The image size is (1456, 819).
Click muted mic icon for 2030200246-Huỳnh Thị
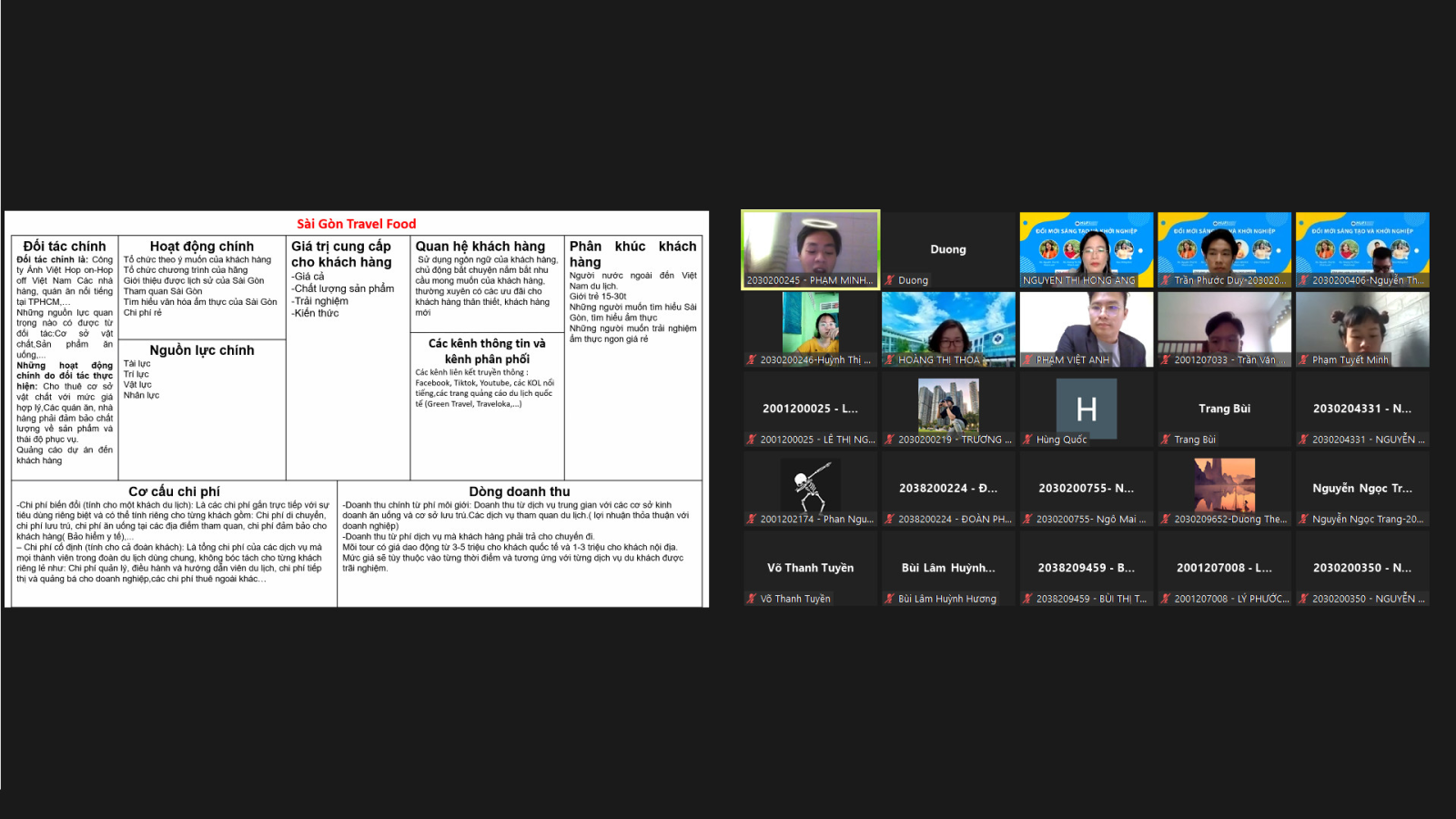tap(752, 359)
